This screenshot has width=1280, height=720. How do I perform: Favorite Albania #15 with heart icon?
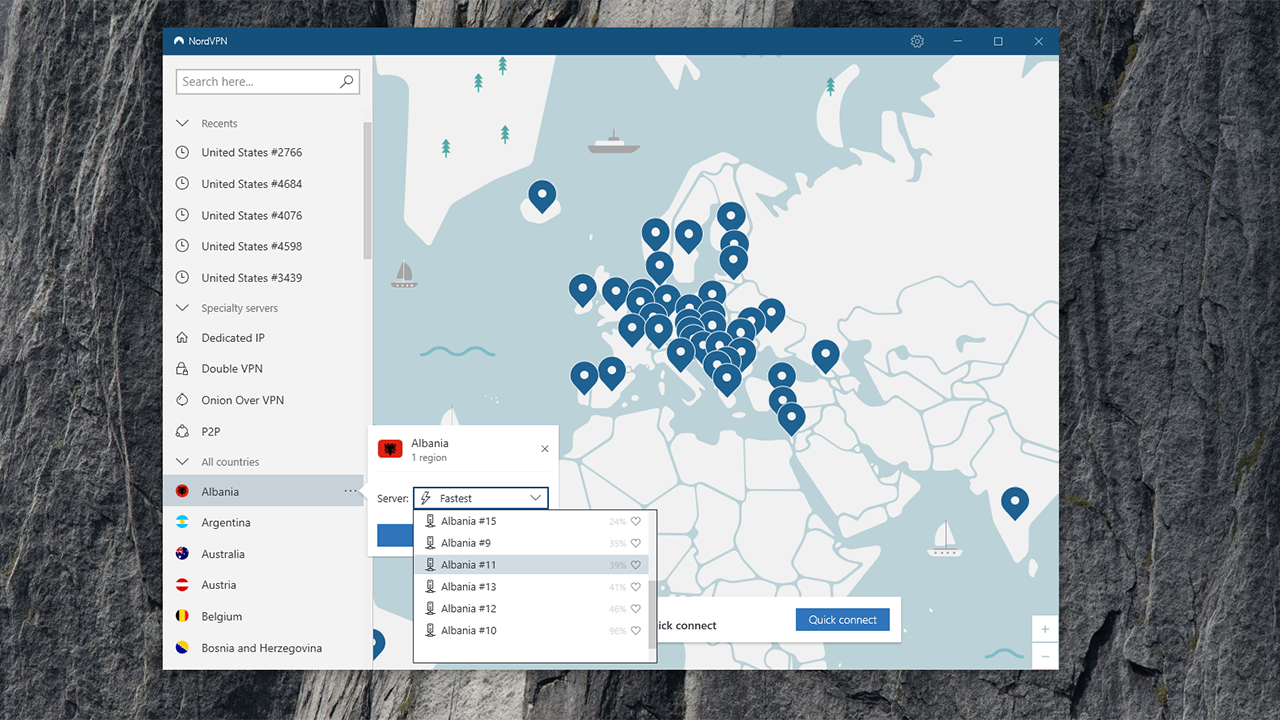636,521
